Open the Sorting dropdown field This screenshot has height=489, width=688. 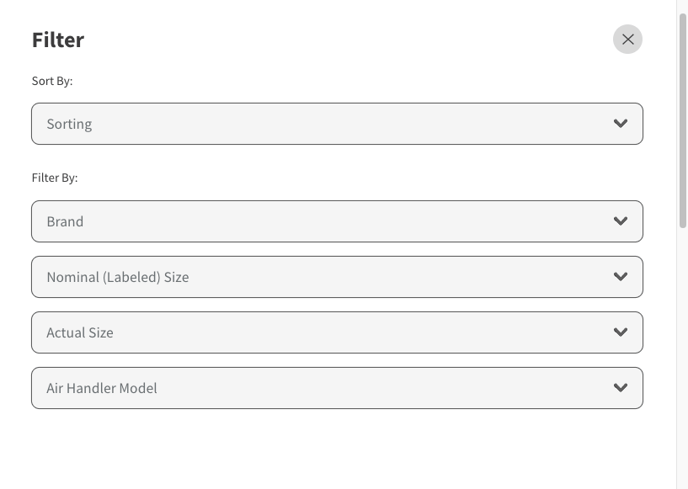[x=337, y=124]
